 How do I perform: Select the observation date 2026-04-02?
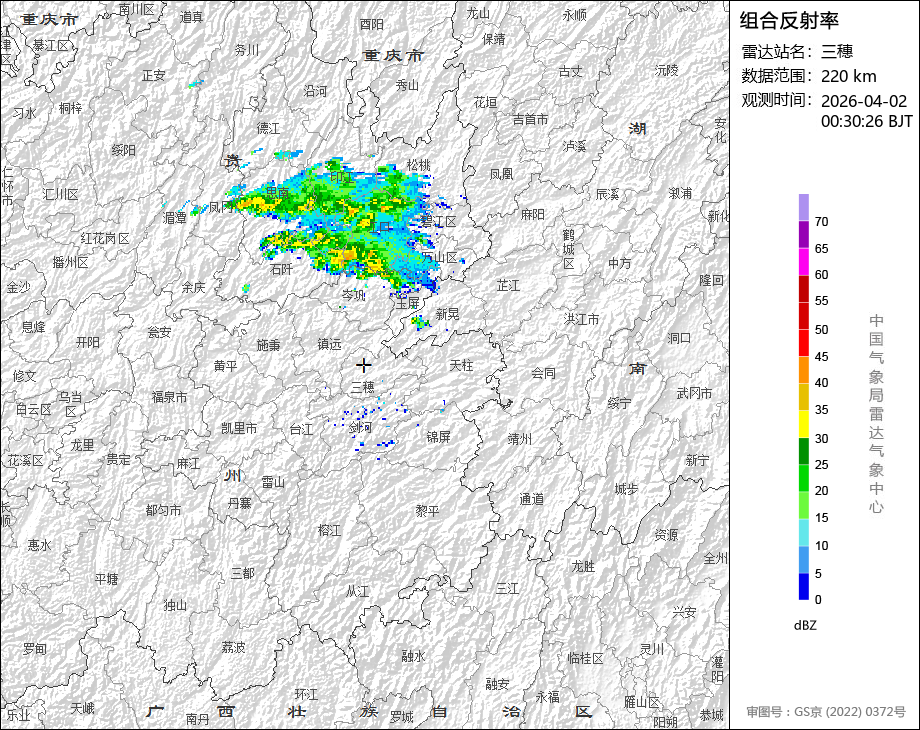(864, 101)
